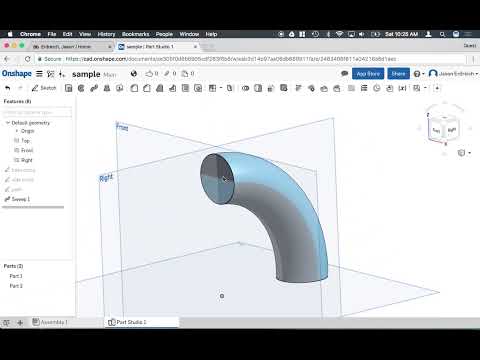Select Part 1 in the Parts list
Viewport: 480px width, 360px height.
[16, 276]
